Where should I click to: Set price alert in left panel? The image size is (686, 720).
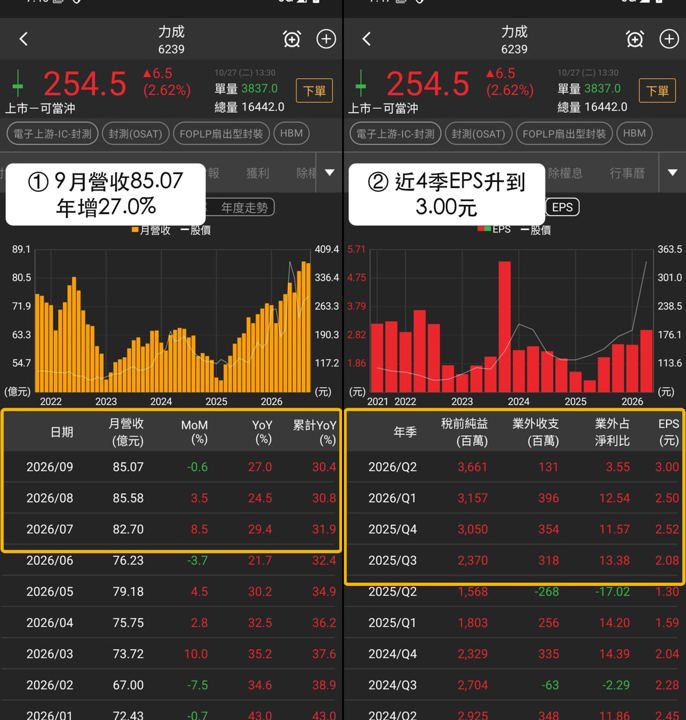292,39
